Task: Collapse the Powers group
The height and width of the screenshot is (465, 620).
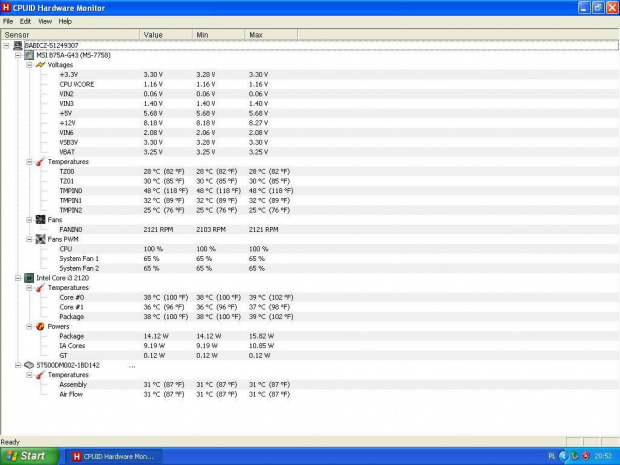Action: [29, 327]
